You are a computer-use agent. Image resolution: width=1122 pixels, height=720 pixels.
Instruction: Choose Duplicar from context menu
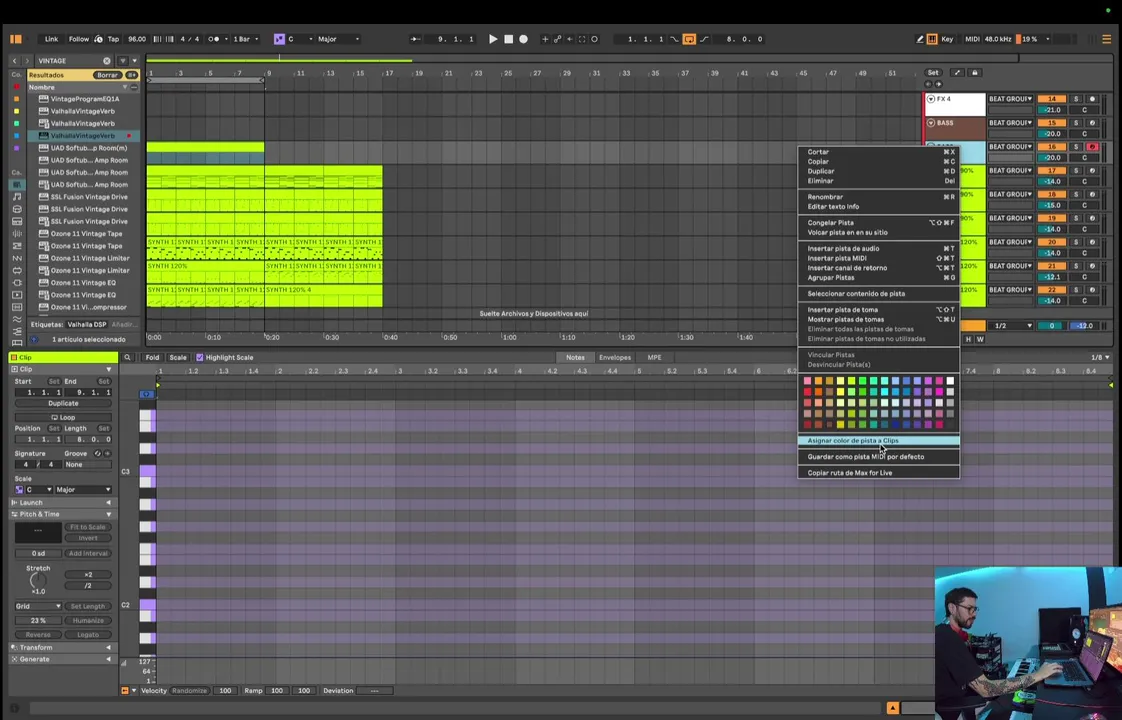tap(879, 171)
